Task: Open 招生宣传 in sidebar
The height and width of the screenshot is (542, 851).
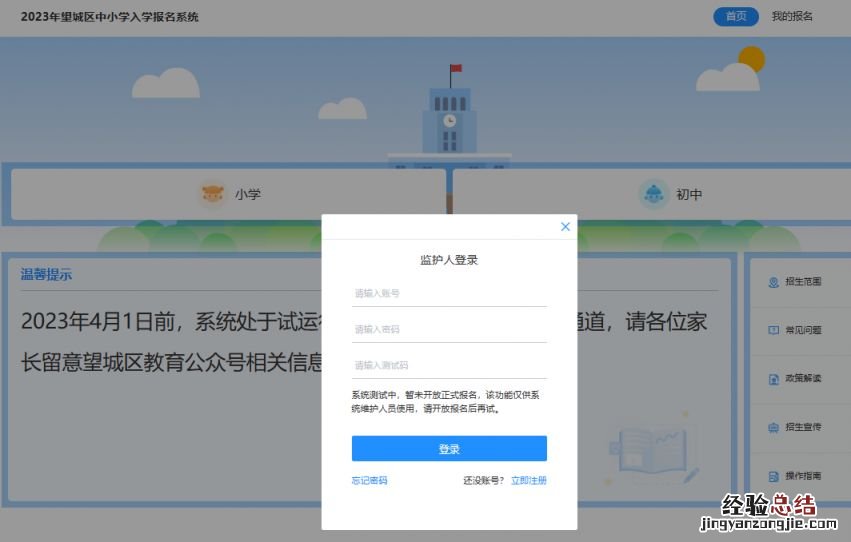Action: tap(803, 427)
